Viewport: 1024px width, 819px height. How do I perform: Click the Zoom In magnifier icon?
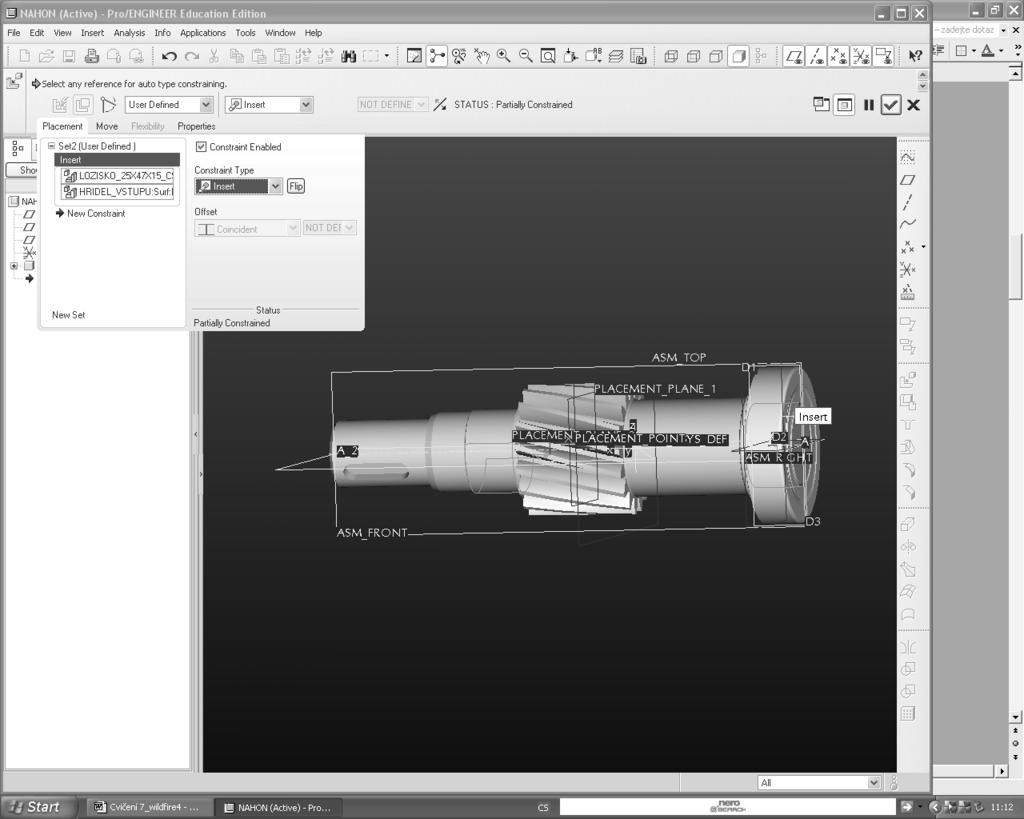click(504, 56)
